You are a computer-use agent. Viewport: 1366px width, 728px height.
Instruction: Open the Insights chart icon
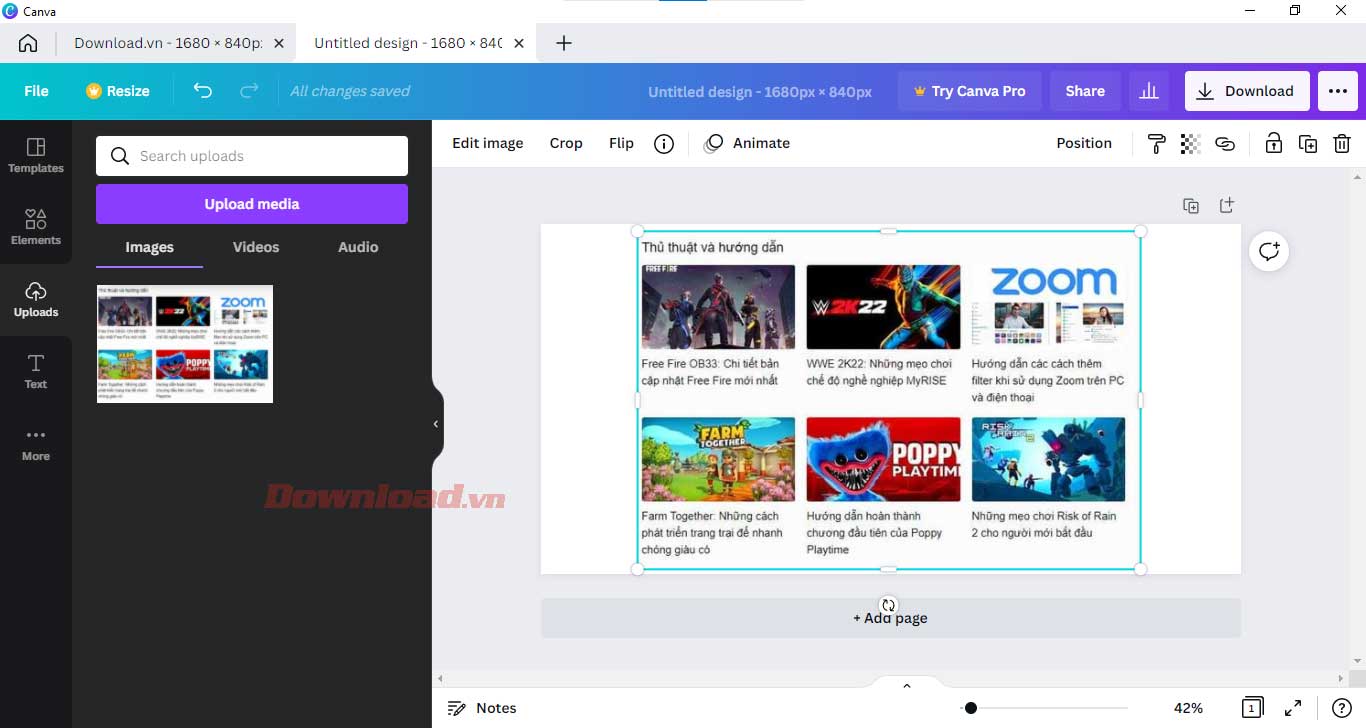pyautogui.click(x=1149, y=91)
